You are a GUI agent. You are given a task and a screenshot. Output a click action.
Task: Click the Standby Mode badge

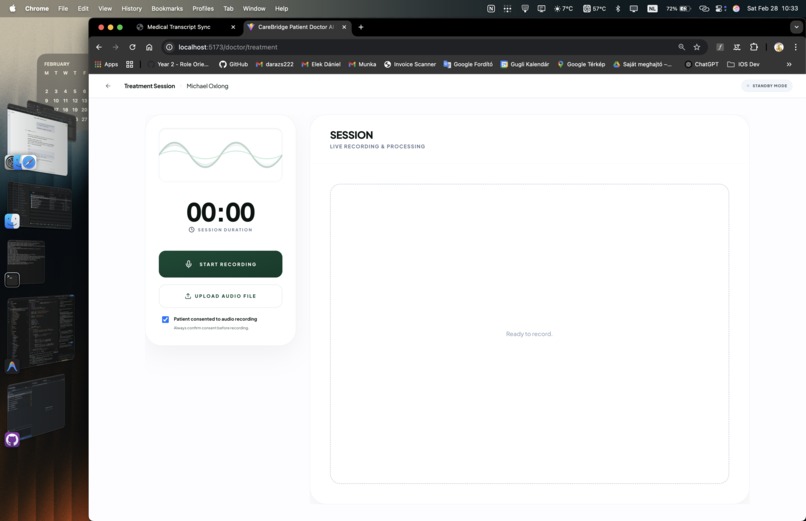[x=767, y=86]
